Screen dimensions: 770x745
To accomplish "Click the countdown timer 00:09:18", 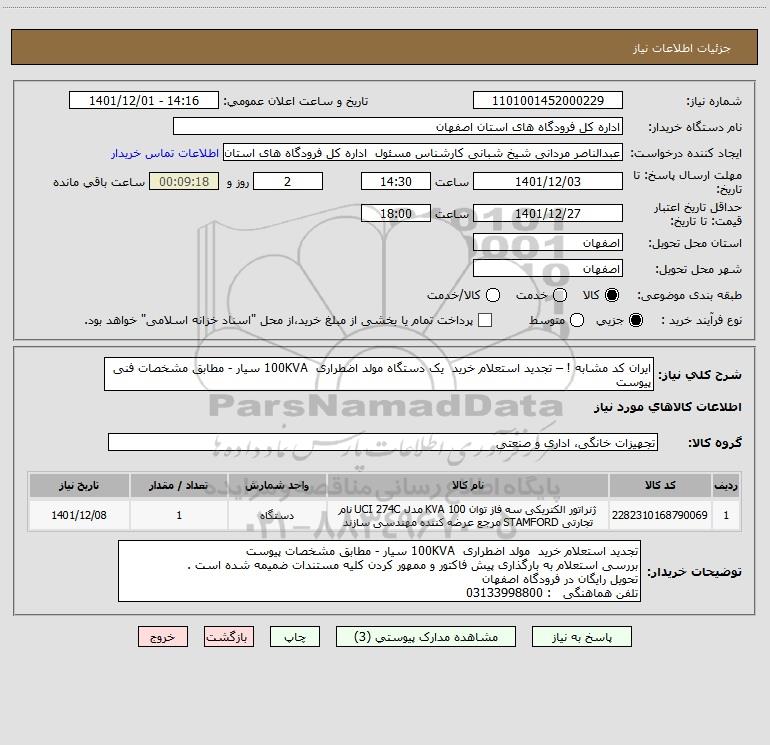I will coord(184,181).
